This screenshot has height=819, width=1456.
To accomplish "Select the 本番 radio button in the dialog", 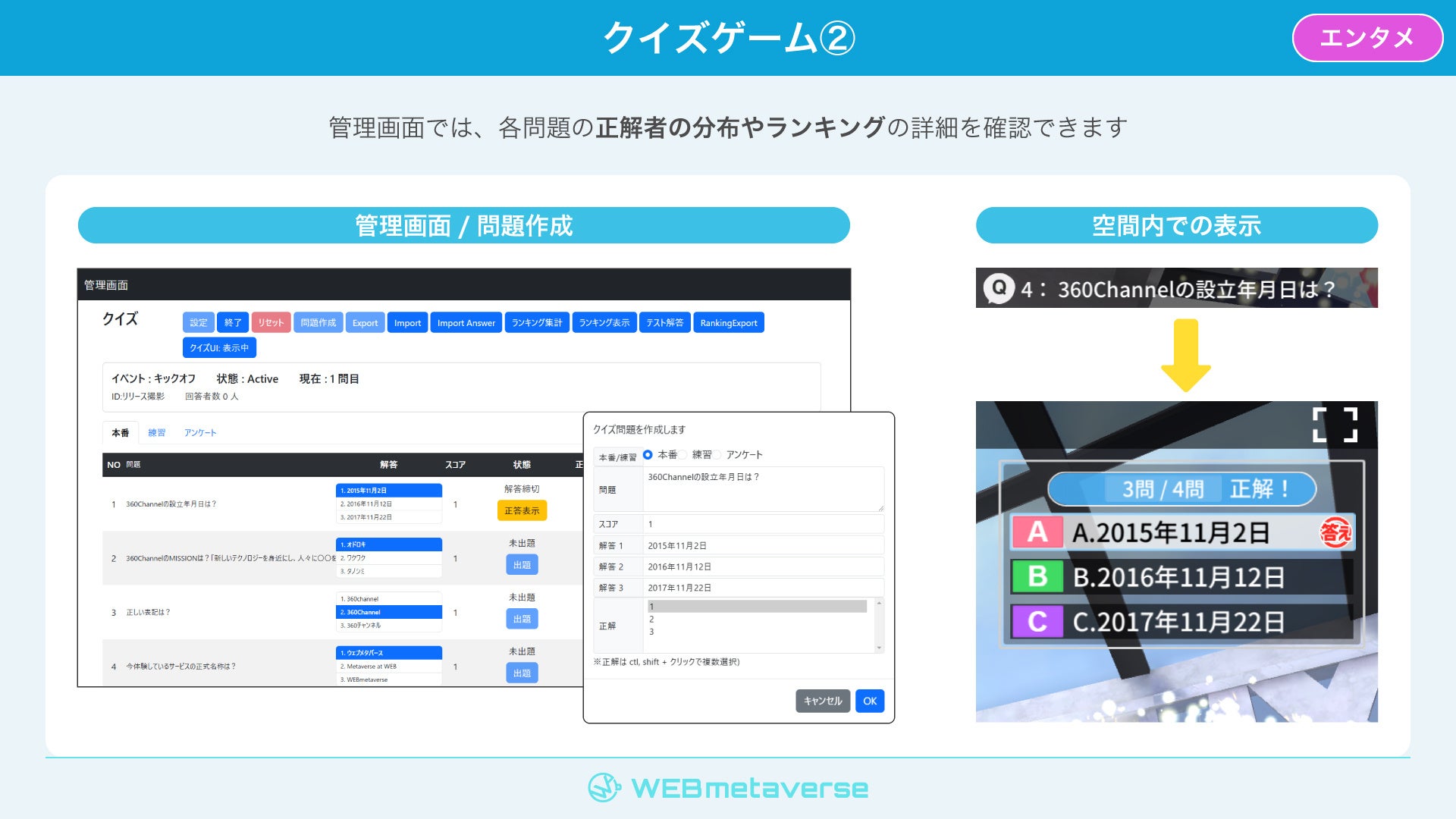I will [x=648, y=455].
